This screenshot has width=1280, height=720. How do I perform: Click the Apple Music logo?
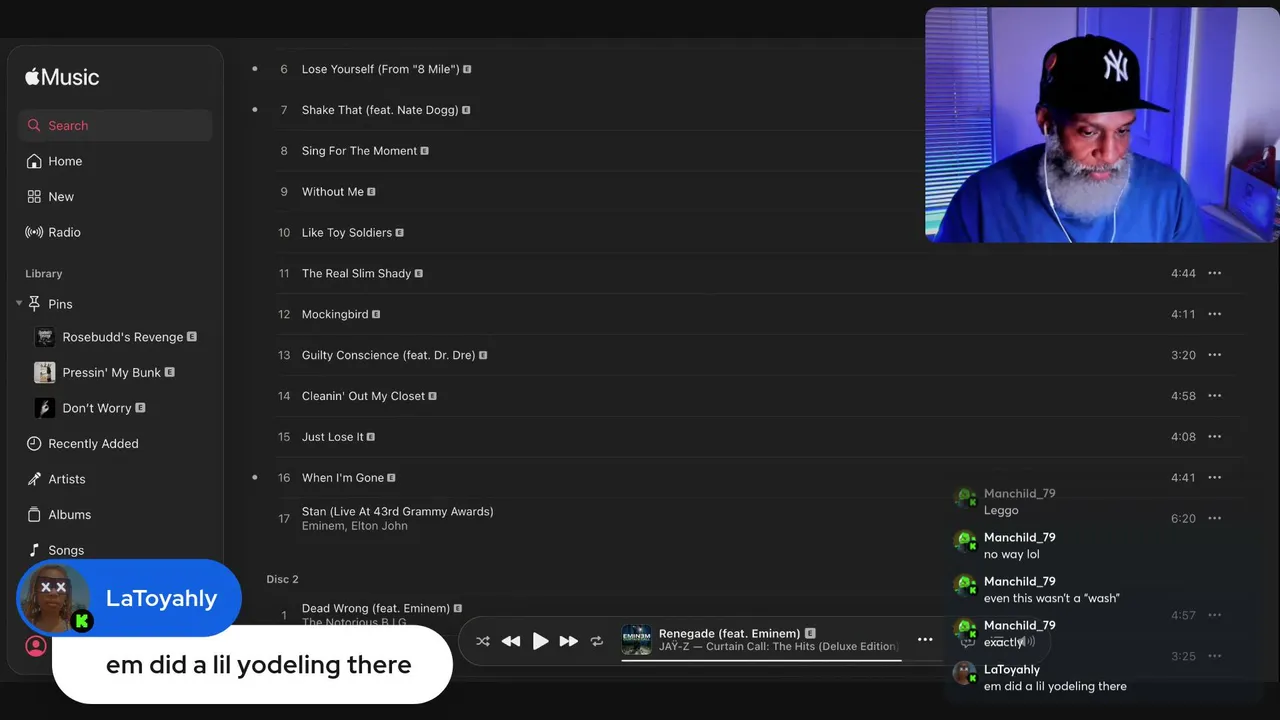[62, 77]
